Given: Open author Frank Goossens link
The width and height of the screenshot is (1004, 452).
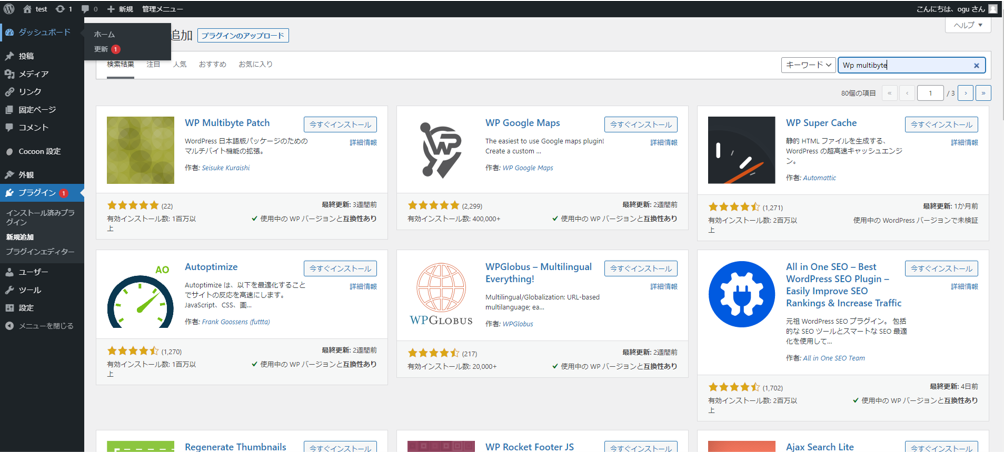Looking at the screenshot, I should (x=236, y=322).
